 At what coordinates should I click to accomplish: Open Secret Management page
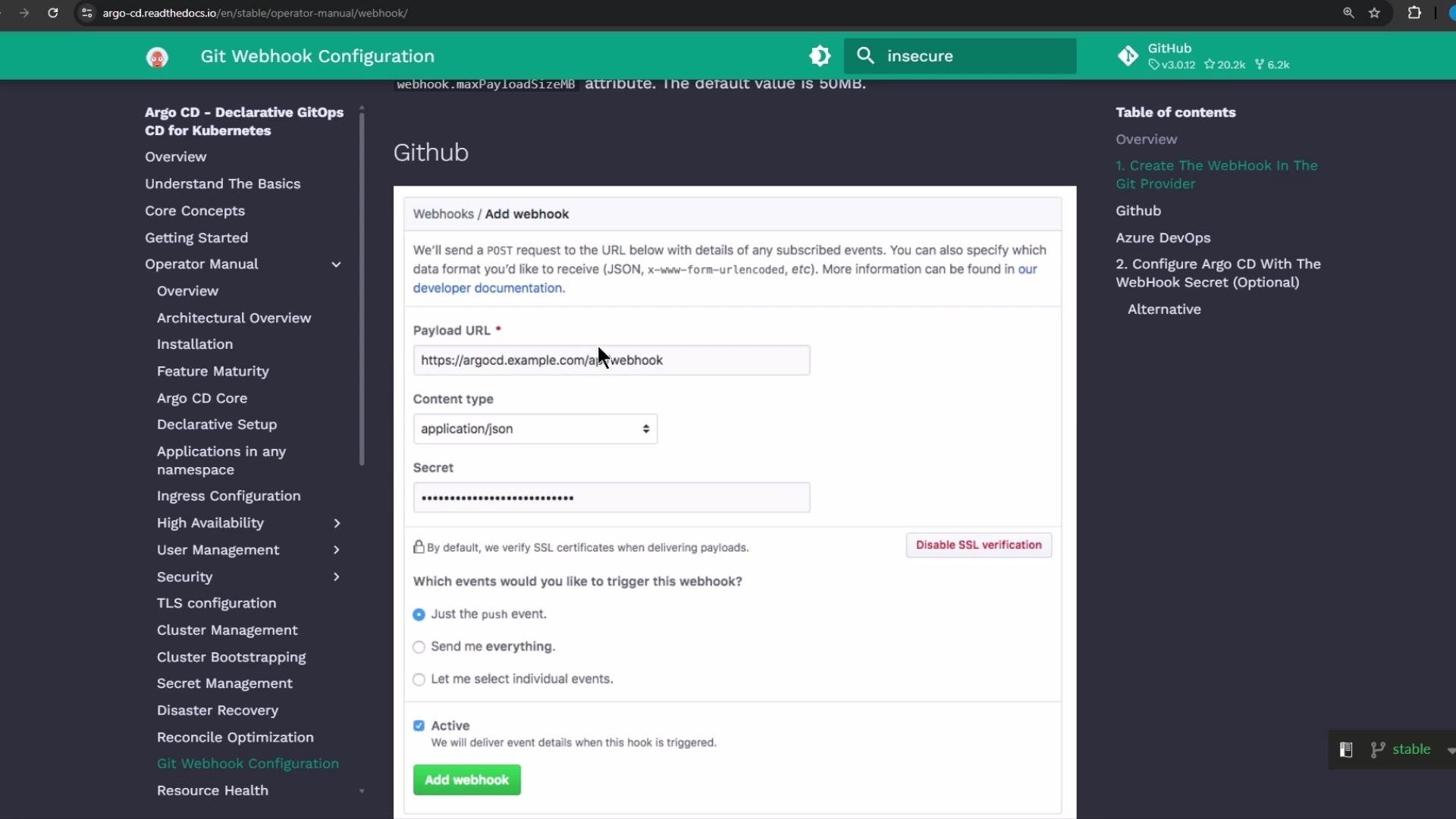224,683
